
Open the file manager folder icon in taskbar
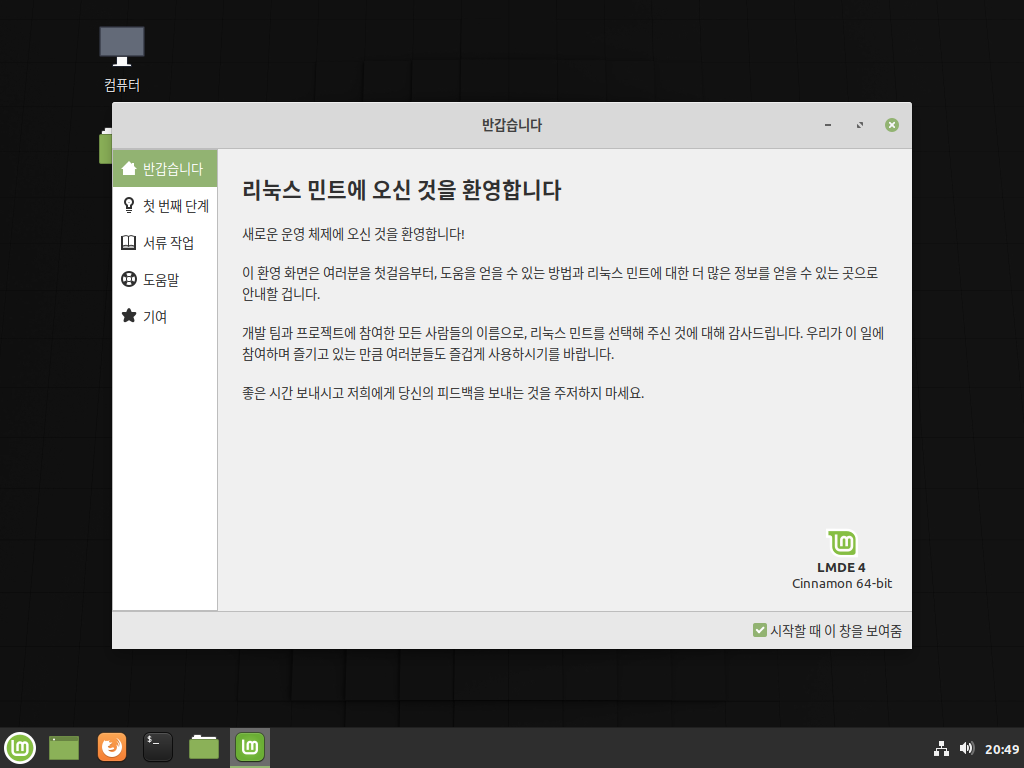tap(204, 747)
